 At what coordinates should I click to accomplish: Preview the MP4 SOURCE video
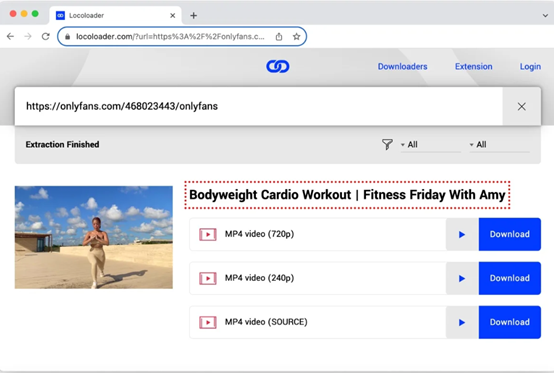462,322
